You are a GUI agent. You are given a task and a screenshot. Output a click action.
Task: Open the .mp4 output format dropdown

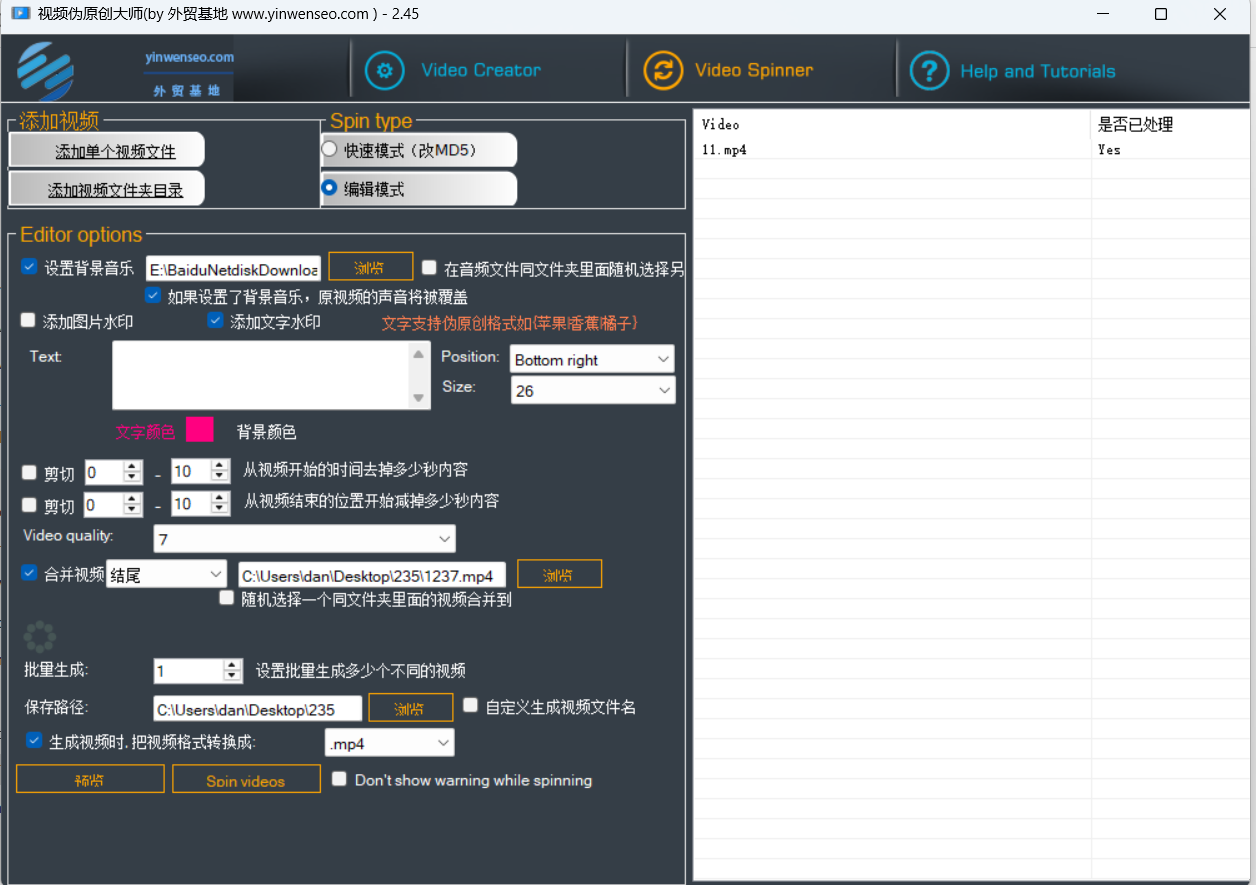pos(389,743)
